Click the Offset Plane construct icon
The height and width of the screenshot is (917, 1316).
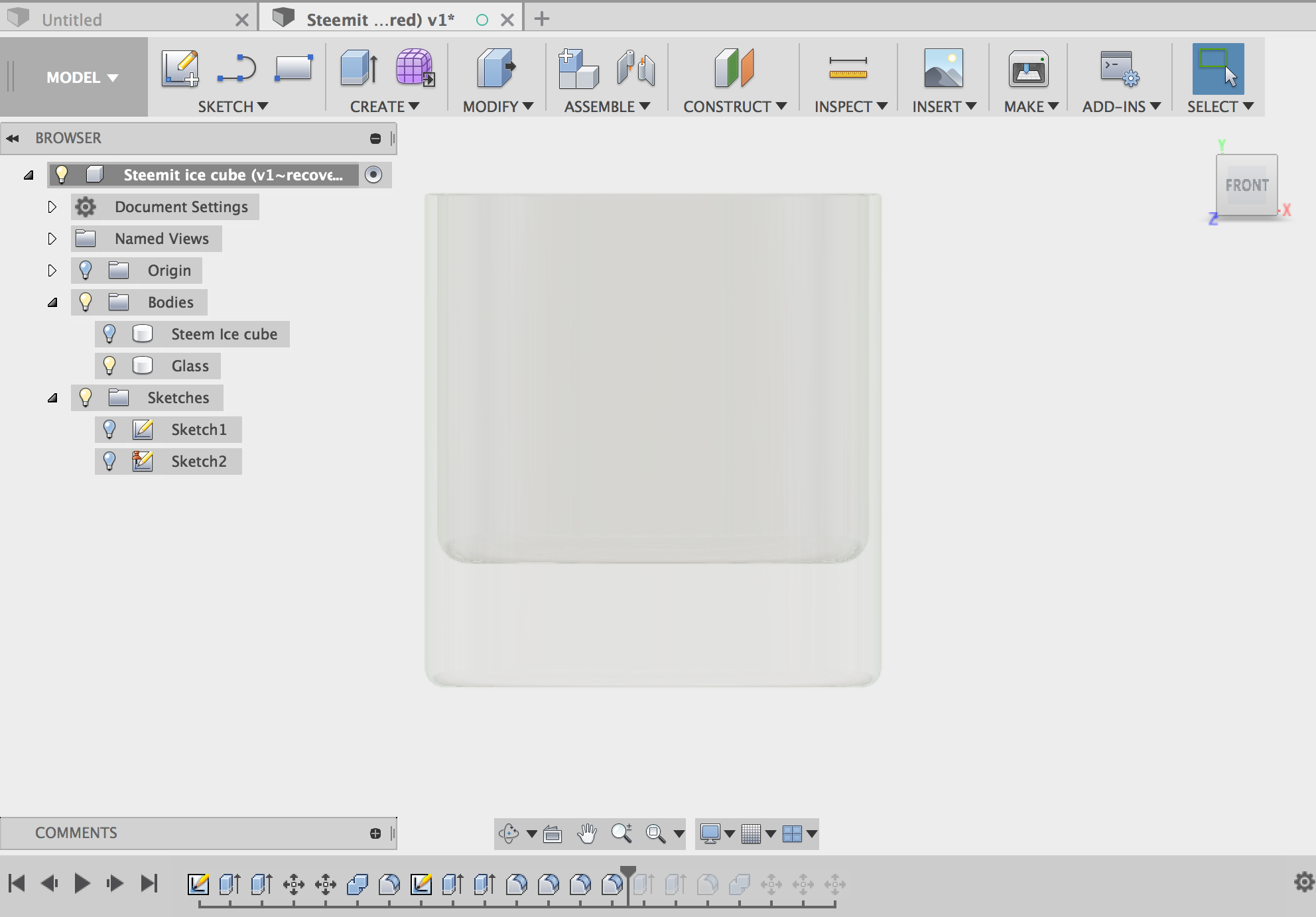point(734,68)
